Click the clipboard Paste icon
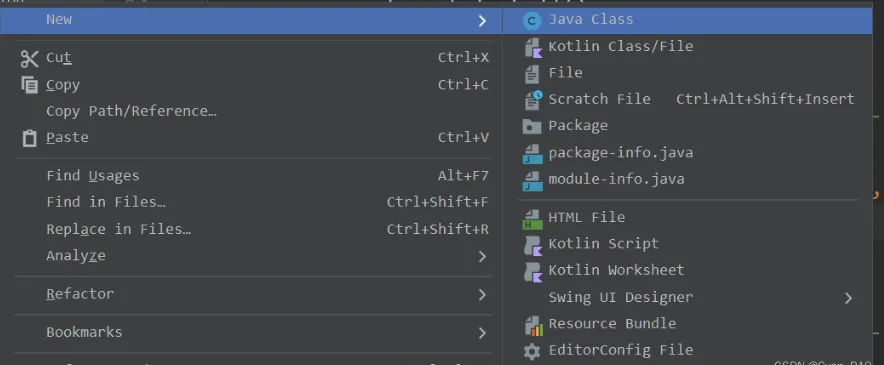Image resolution: width=884 pixels, height=365 pixels. (29, 138)
